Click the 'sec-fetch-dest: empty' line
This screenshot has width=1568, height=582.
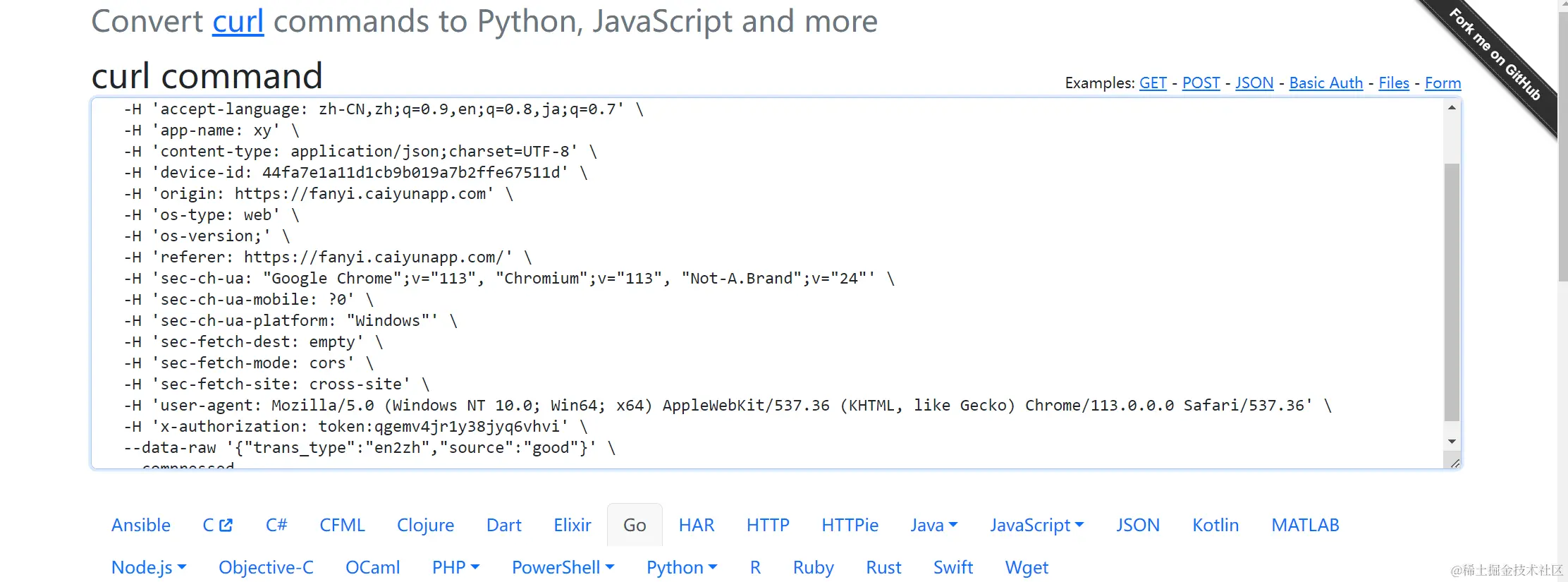coord(254,342)
